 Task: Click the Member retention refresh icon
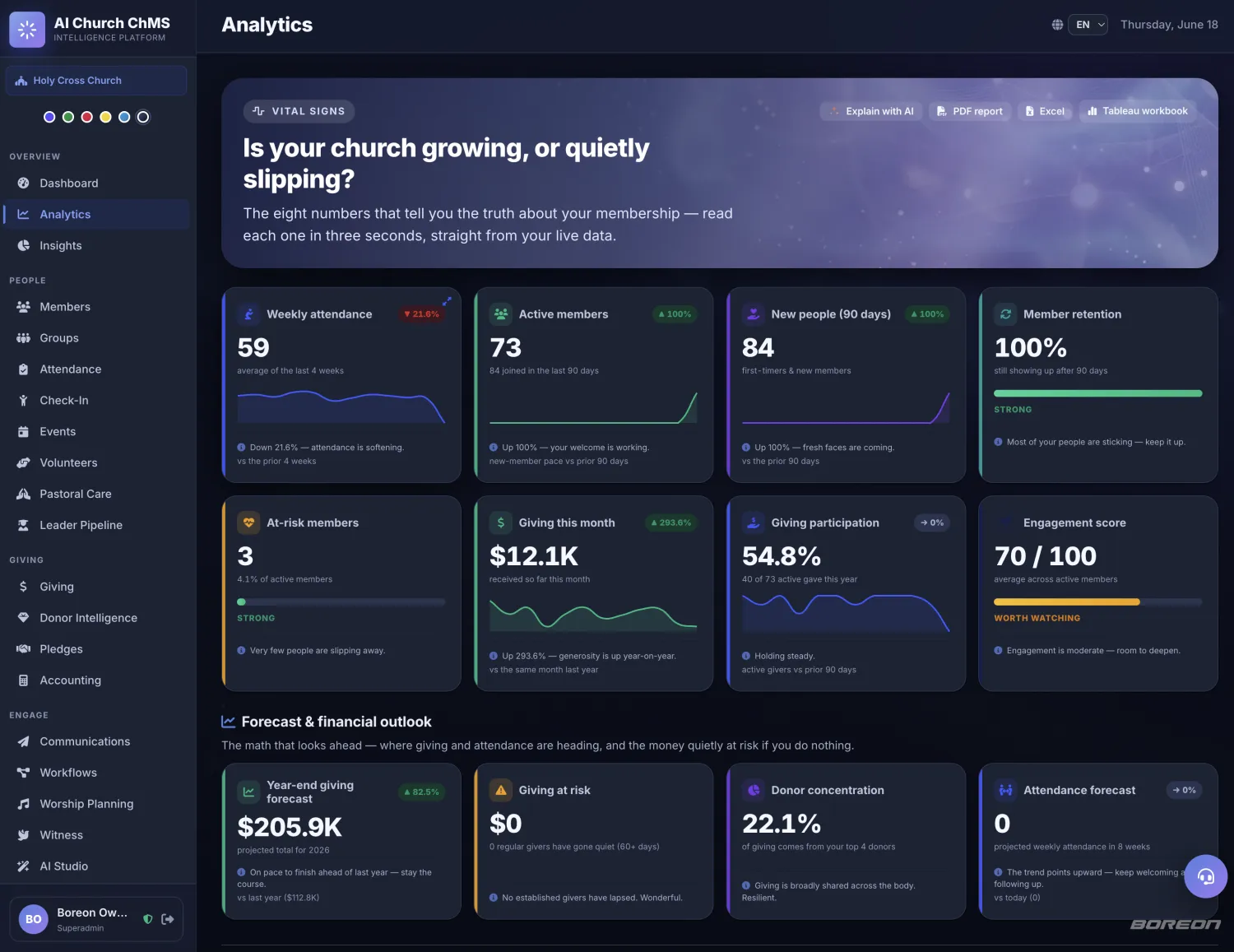pyautogui.click(x=1005, y=314)
